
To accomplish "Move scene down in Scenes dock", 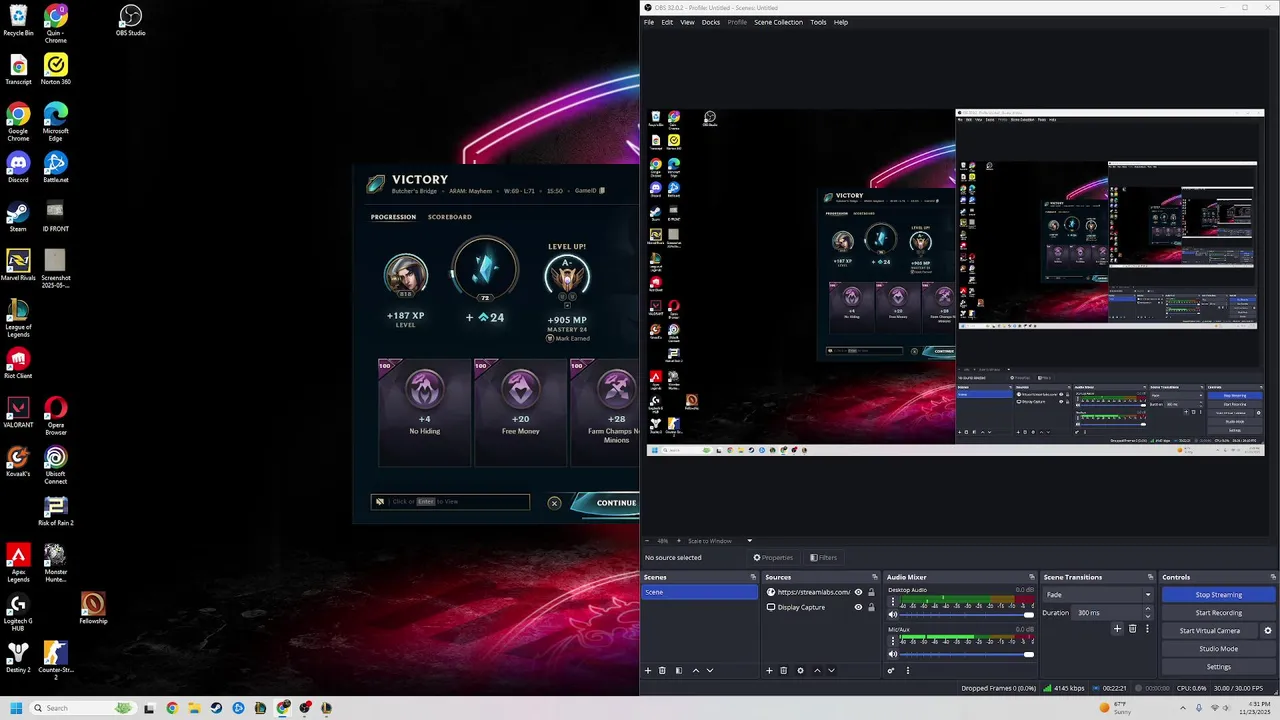I will coord(710,671).
